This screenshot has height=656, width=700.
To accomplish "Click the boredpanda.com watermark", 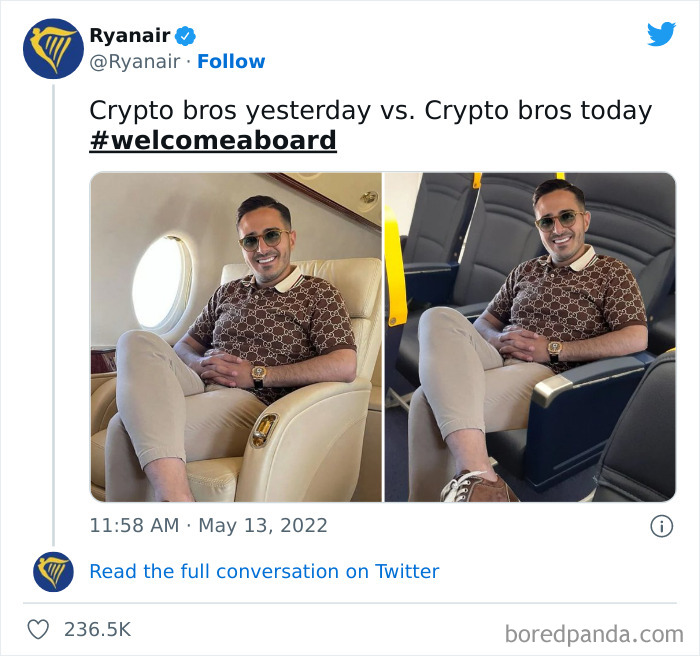I will pos(594,633).
